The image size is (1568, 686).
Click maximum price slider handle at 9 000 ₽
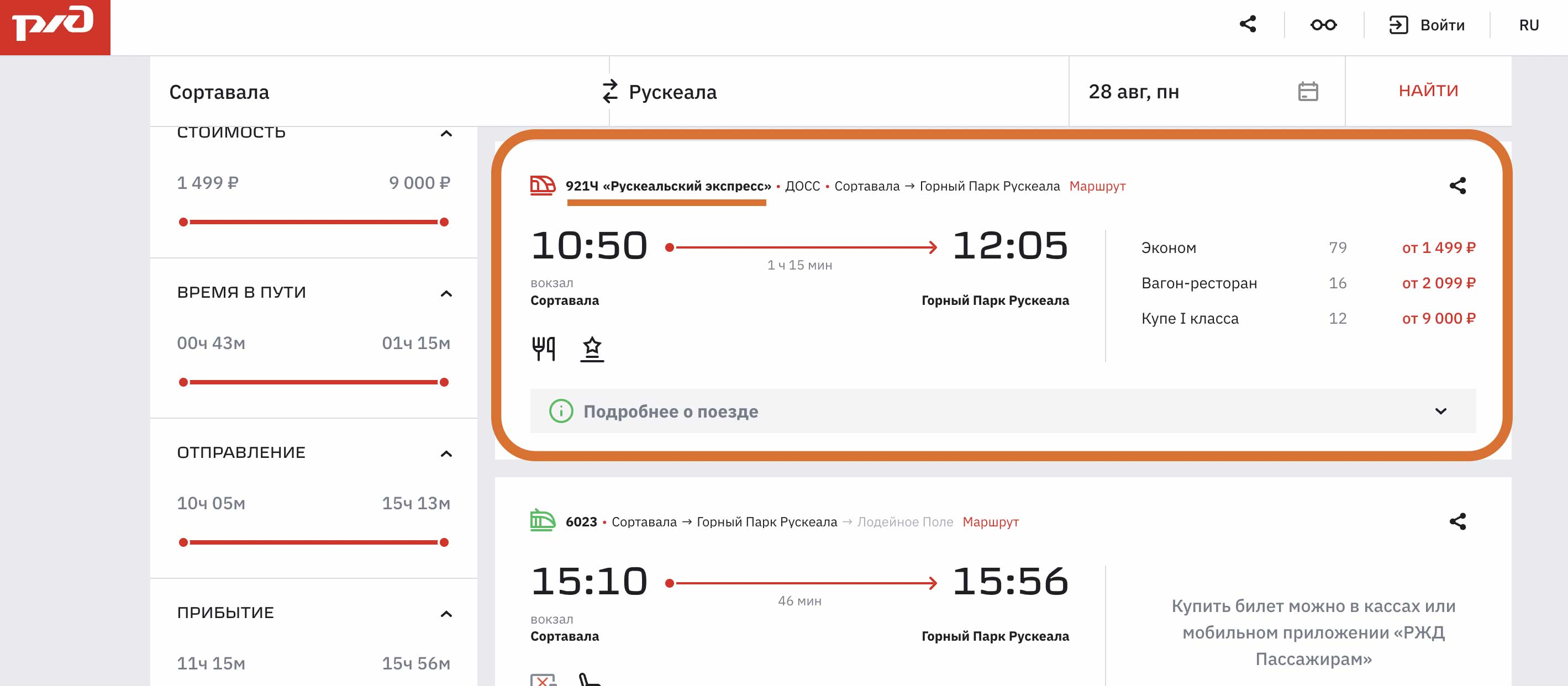(444, 222)
